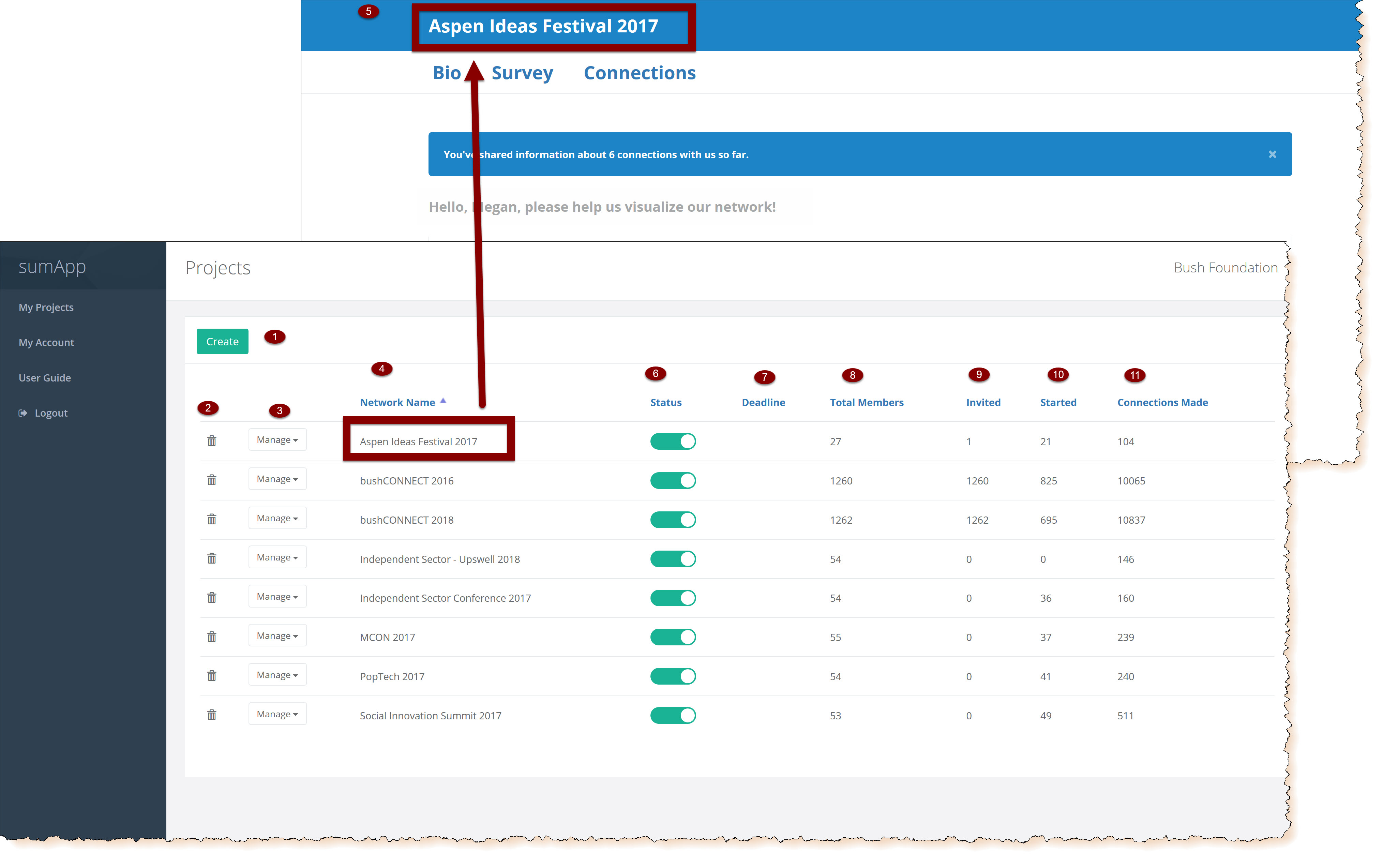Open Manage dropdown for Independent Sector Conference 2017
This screenshot has width=1383, height=868.
[277, 597]
